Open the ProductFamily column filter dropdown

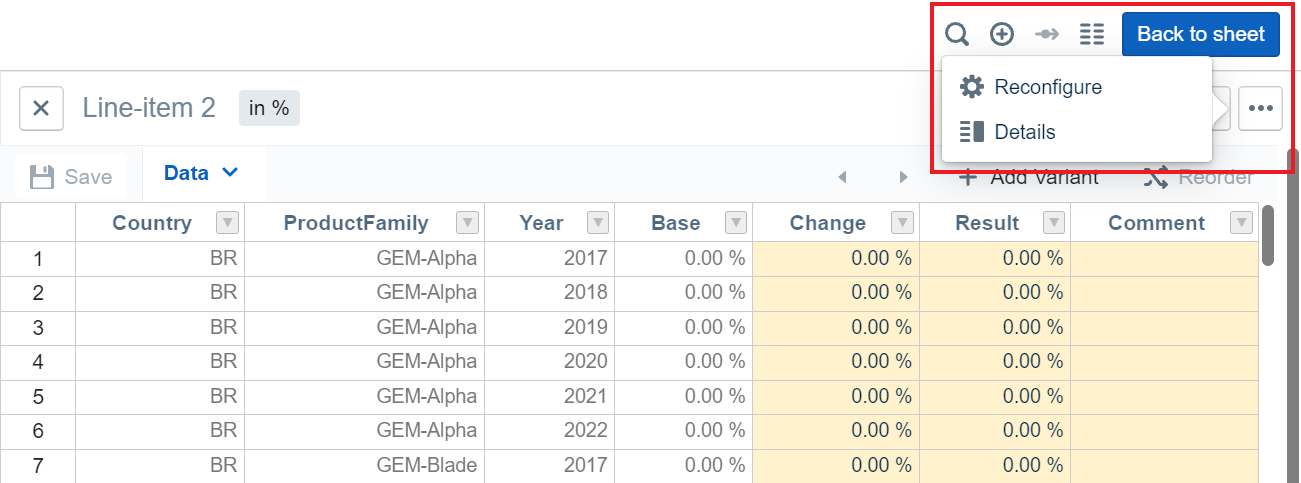point(467,223)
